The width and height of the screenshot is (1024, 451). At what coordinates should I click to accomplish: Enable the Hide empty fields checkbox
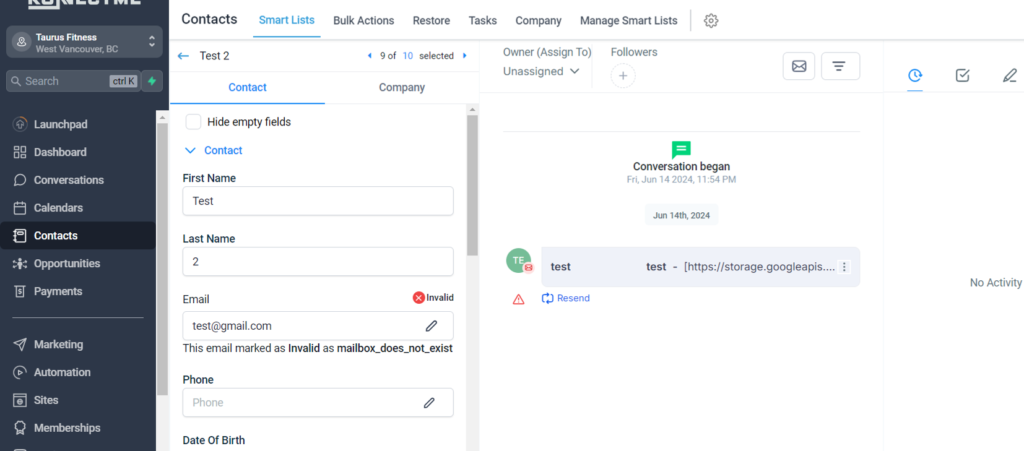click(x=194, y=122)
